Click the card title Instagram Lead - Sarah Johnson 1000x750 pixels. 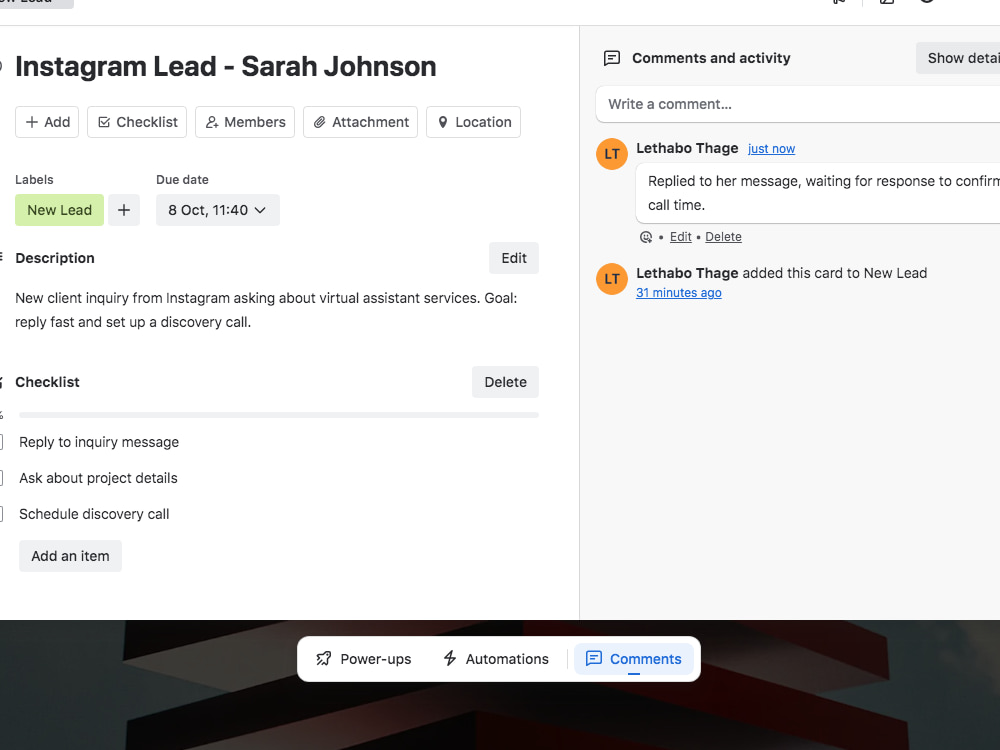(226, 66)
